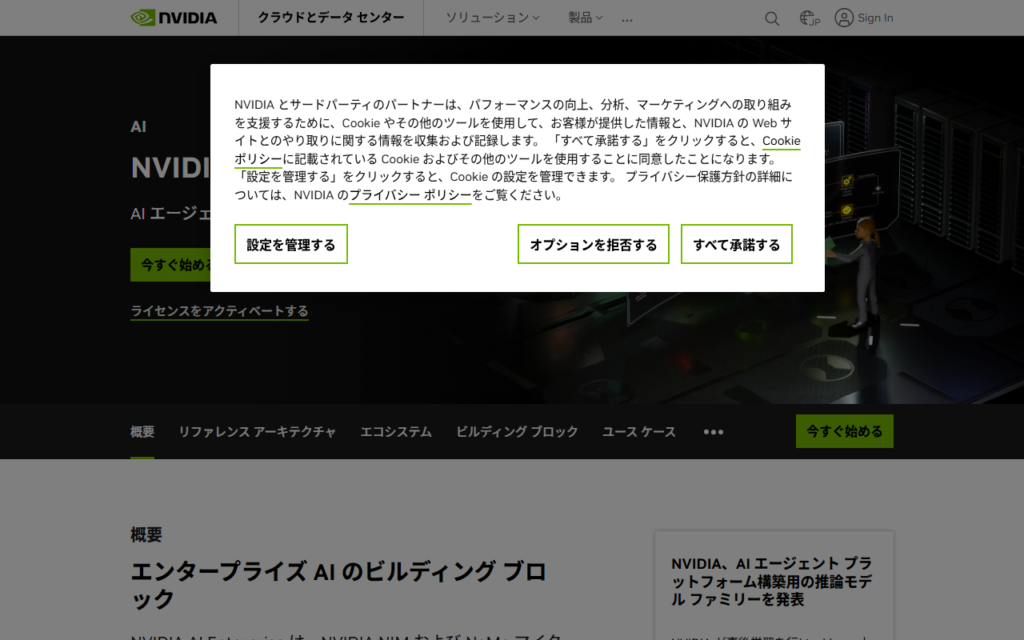Click ライセンスをアクティベートする link
1024x640 pixels.
coord(219,311)
